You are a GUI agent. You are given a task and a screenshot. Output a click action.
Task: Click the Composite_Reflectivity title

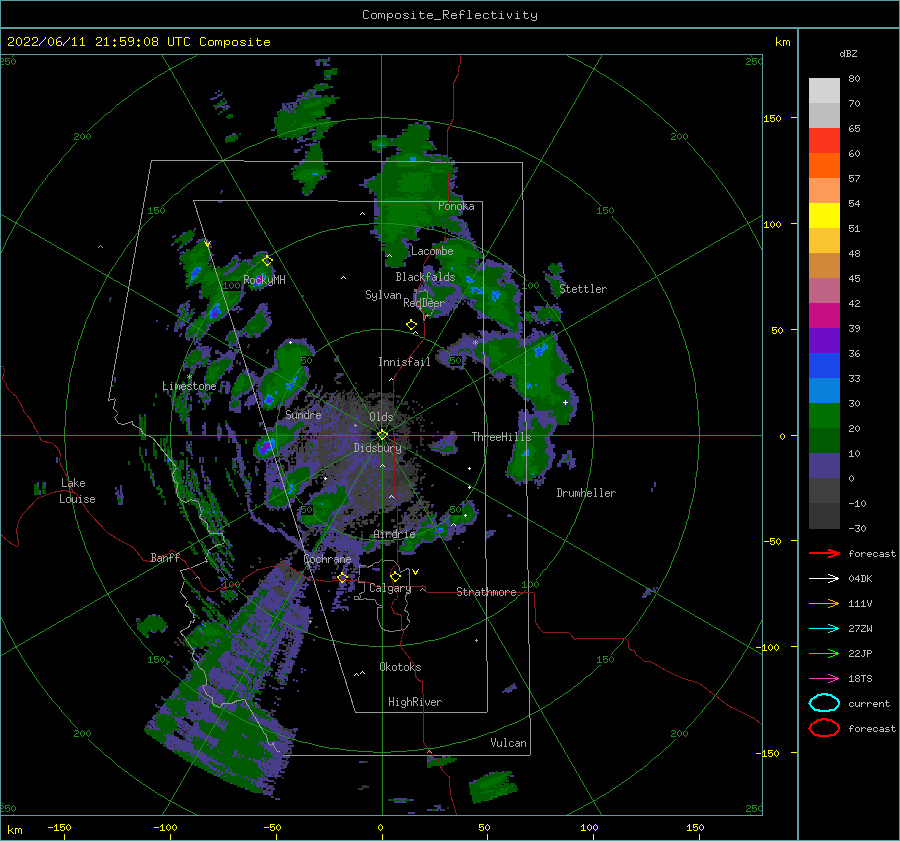point(450,15)
